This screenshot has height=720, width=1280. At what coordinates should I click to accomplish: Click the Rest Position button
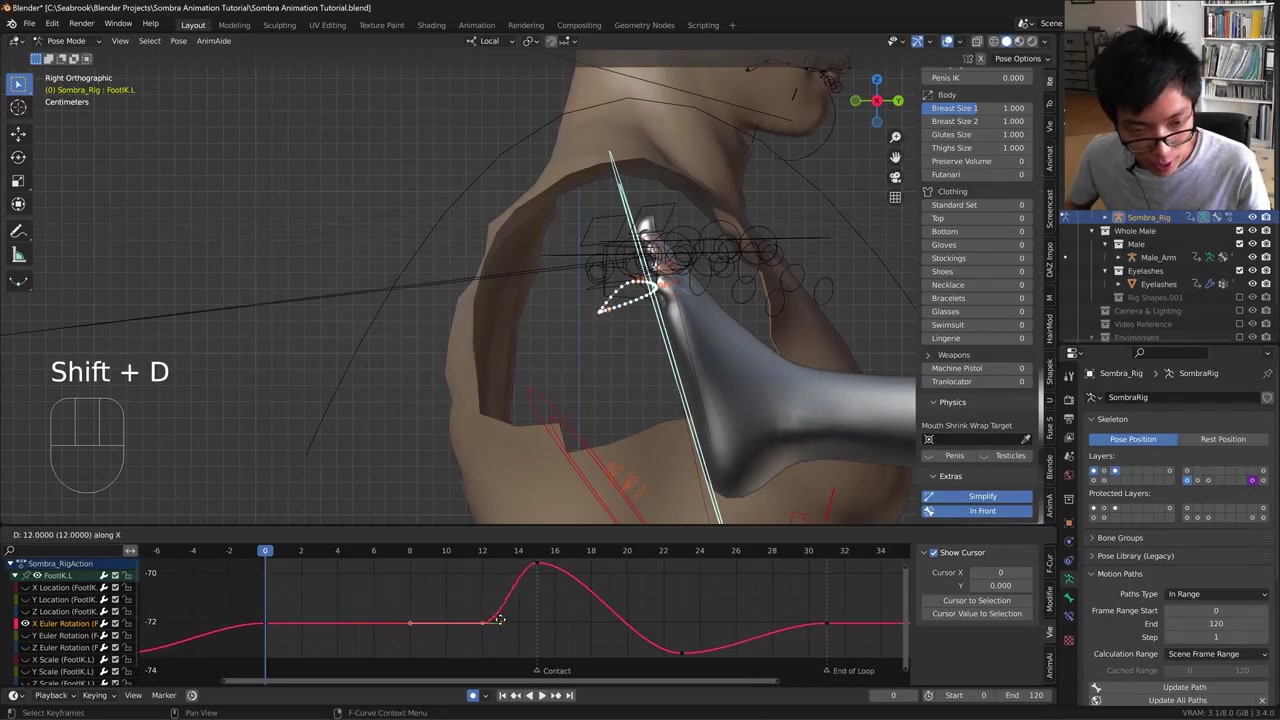click(x=1222, y=439)
